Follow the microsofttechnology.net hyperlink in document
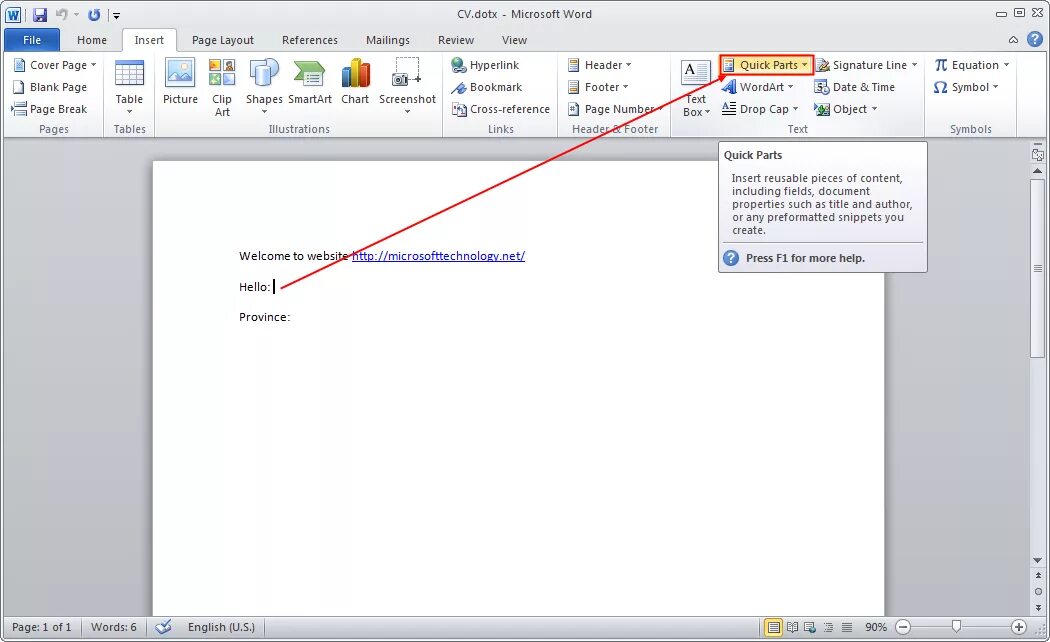The height and width of the screenshot is (642, 1050). pos(439,256)
